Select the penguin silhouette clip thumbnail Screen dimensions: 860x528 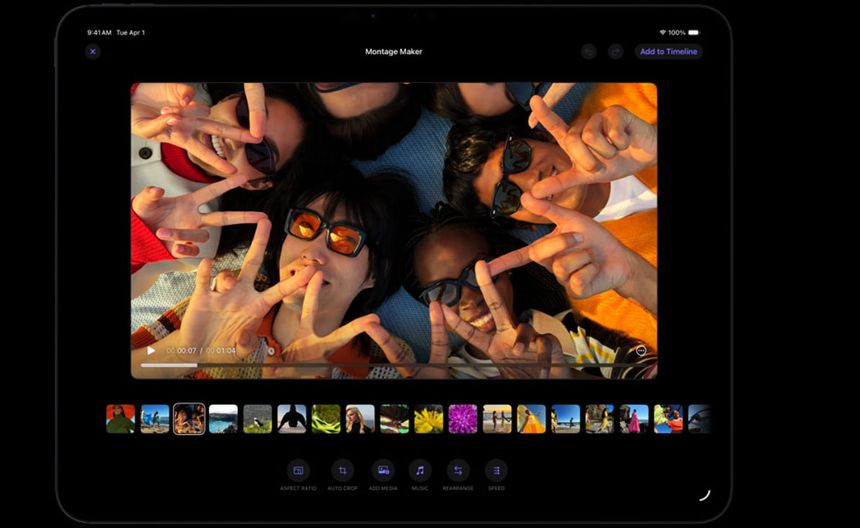[x=292, y=418]
